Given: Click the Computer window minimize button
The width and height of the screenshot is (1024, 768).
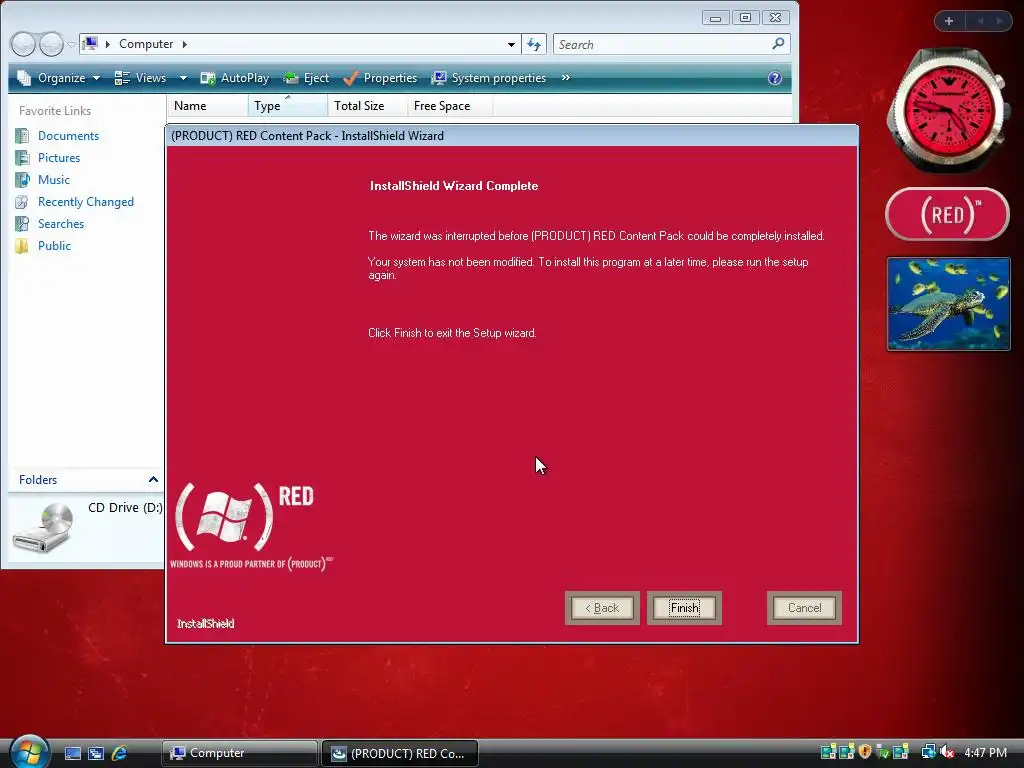Looking at the screenshot, I should click(x=716, y=18).
